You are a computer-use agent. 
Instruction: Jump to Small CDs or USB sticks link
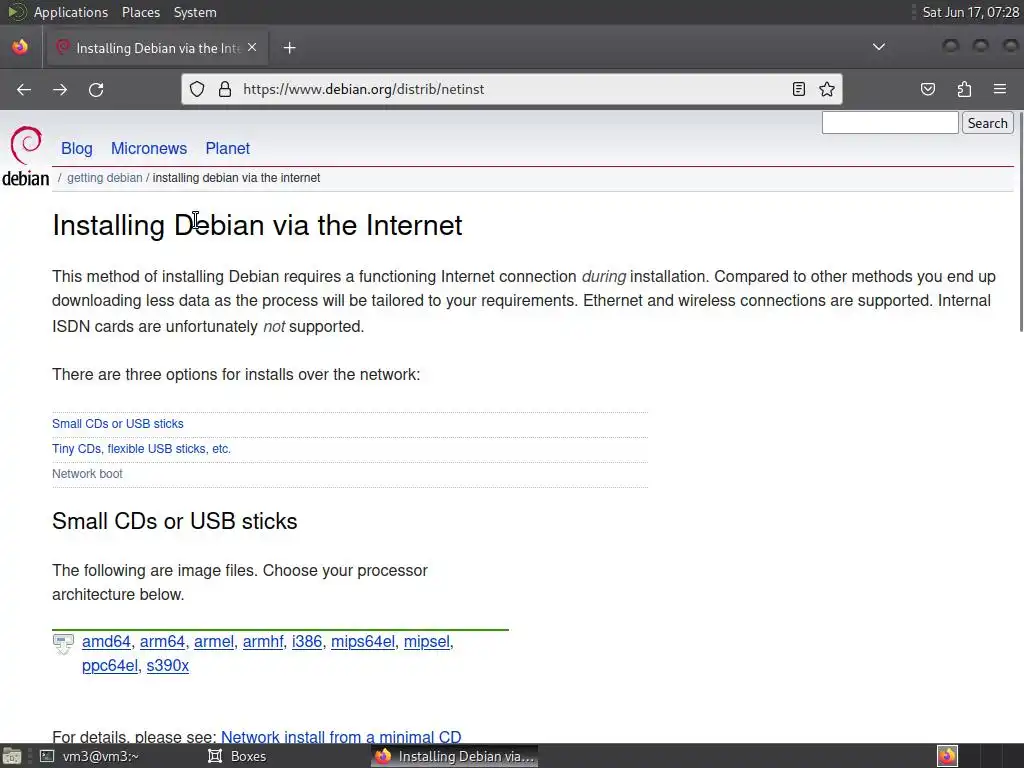[118, 424]
